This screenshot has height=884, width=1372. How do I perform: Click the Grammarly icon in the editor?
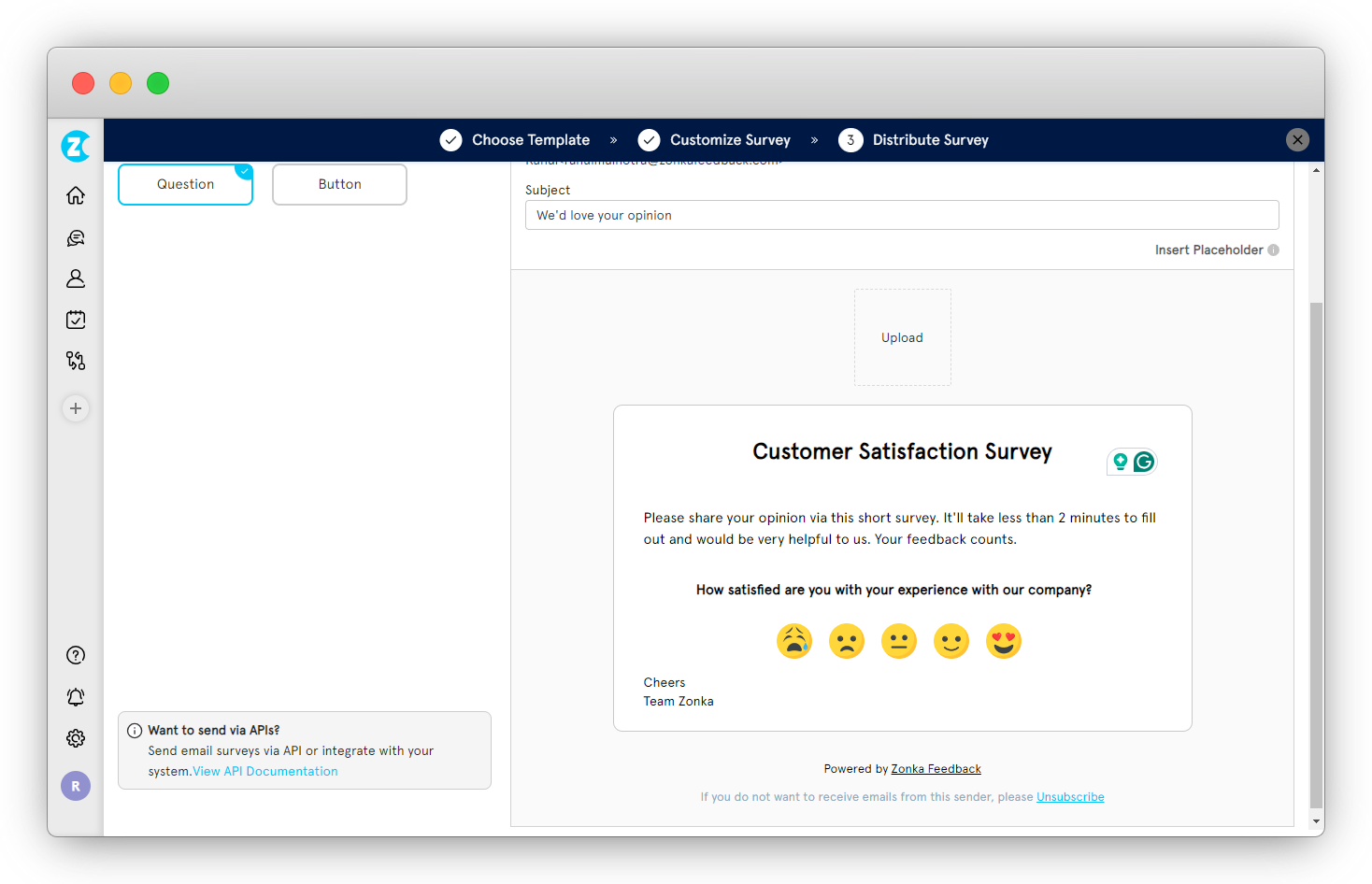pos(1144,461)
